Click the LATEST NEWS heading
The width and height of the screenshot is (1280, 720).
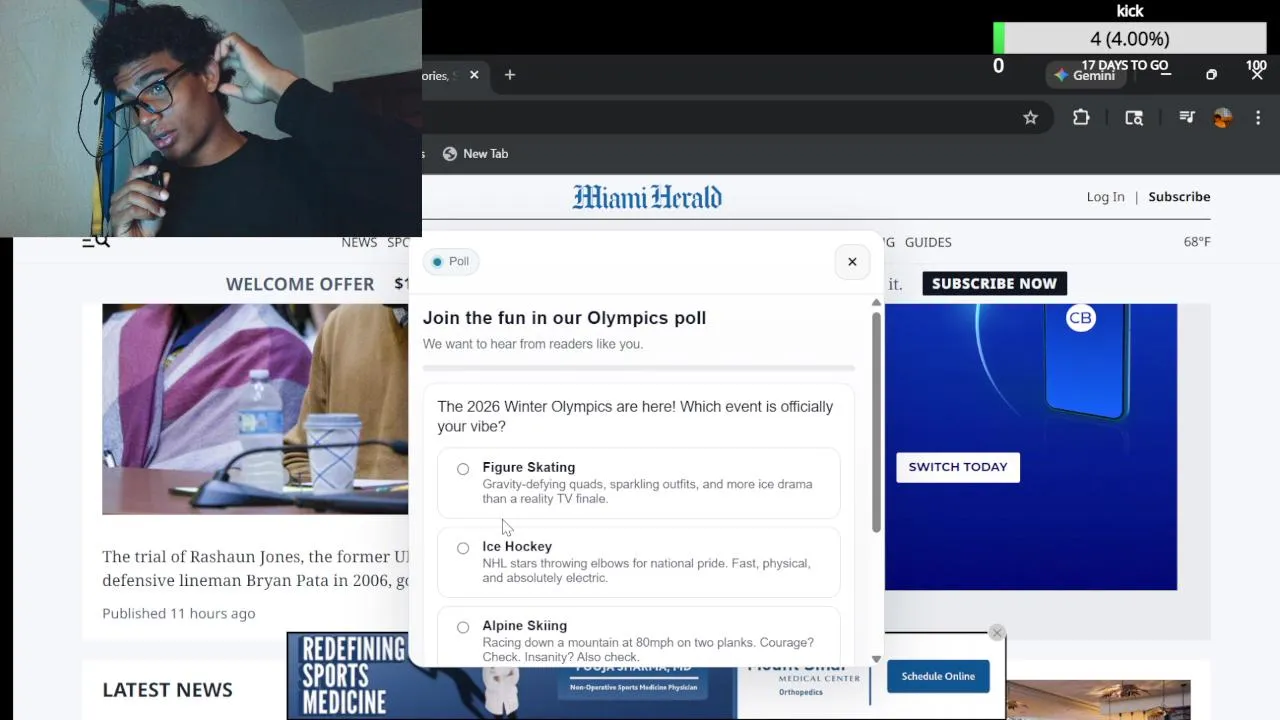click(x=167, y=689)
